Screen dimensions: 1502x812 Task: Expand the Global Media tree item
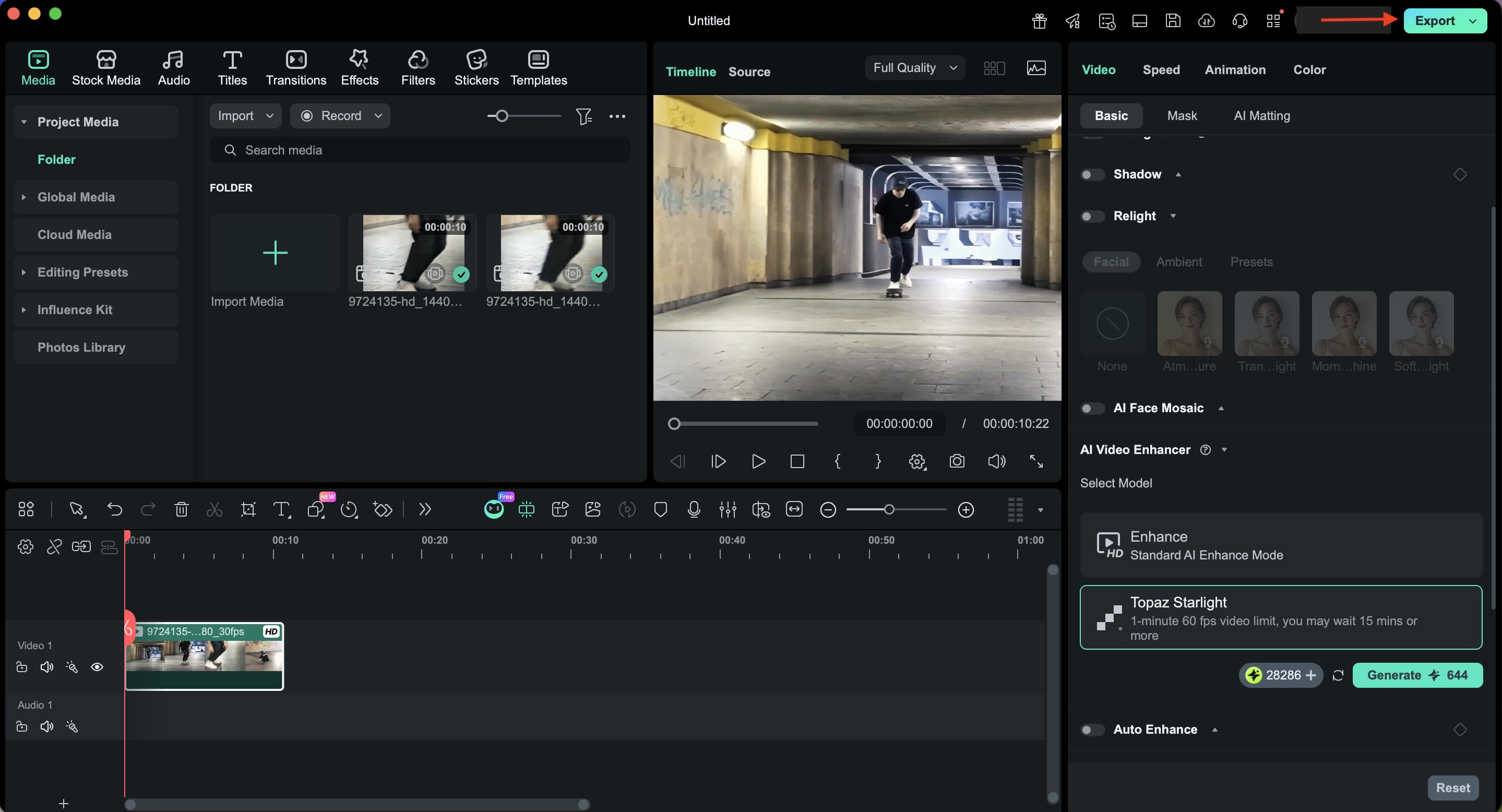[x=24, y=198]
